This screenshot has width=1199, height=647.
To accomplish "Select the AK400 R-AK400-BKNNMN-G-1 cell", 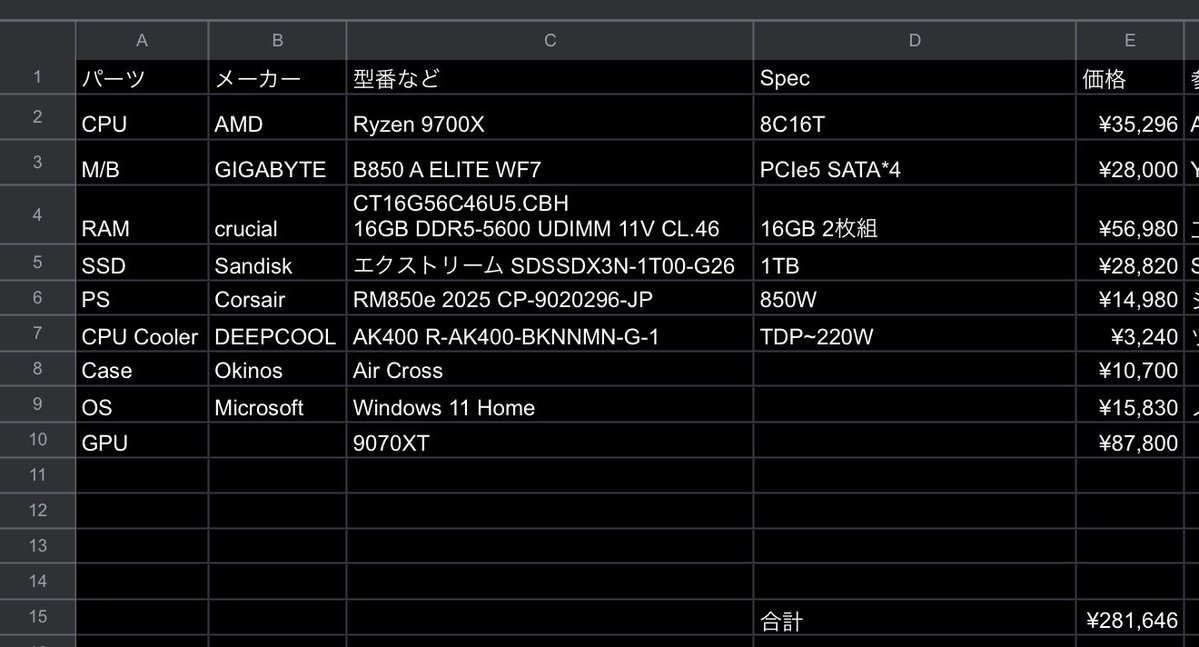I will point(550,333).
